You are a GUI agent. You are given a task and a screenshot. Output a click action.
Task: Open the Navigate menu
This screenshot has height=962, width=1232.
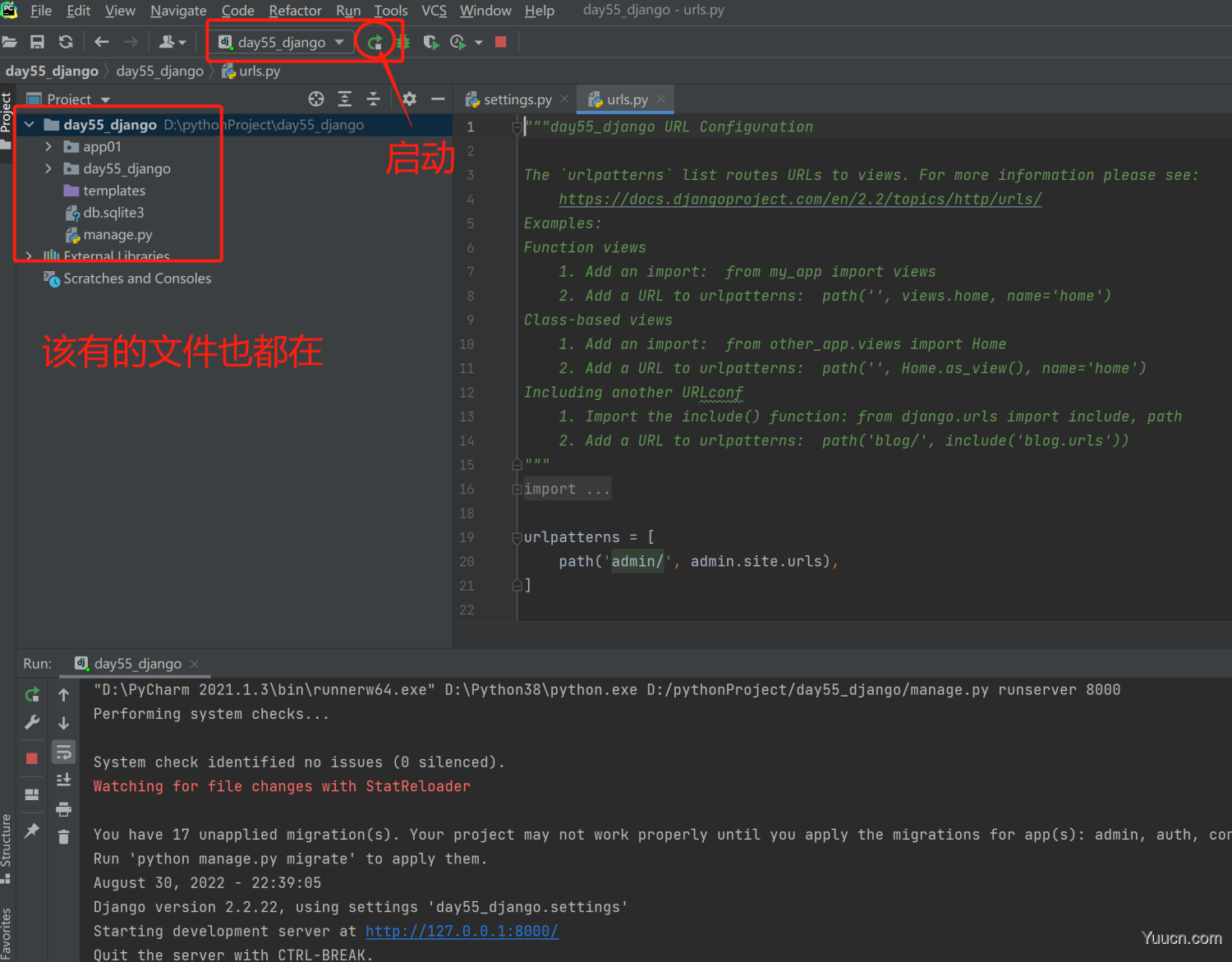pos(178,11)
